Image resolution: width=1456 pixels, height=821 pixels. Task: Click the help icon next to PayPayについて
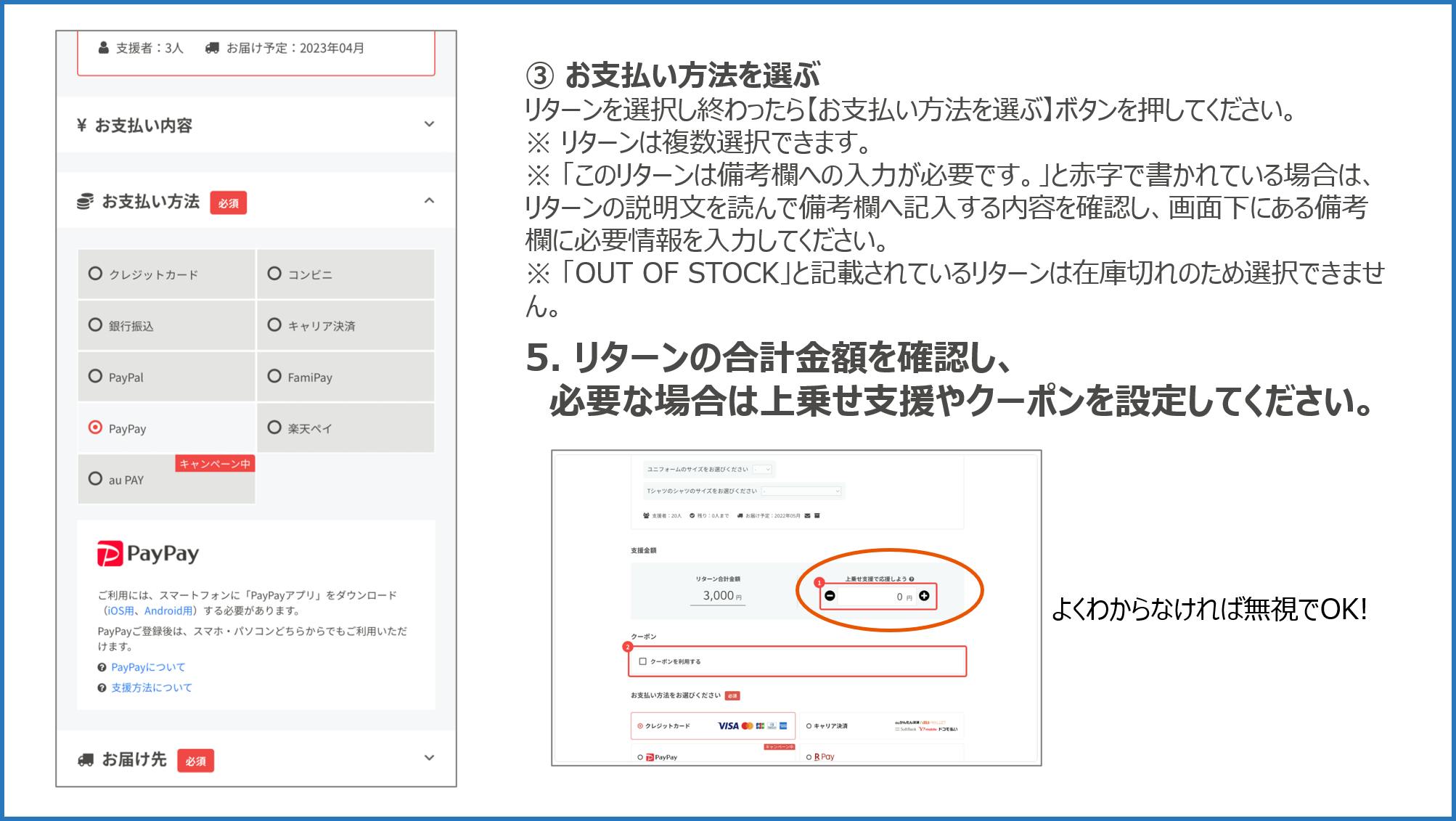coord(102,667)
